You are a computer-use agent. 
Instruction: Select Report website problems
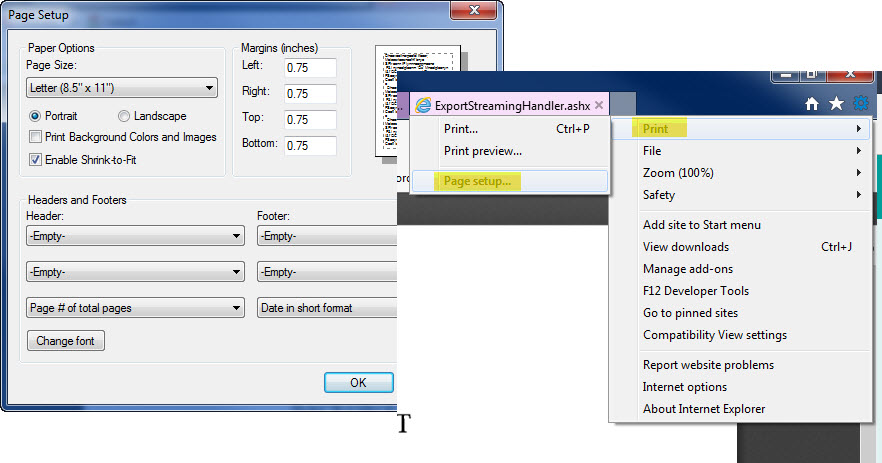click(x=741, y=365)
